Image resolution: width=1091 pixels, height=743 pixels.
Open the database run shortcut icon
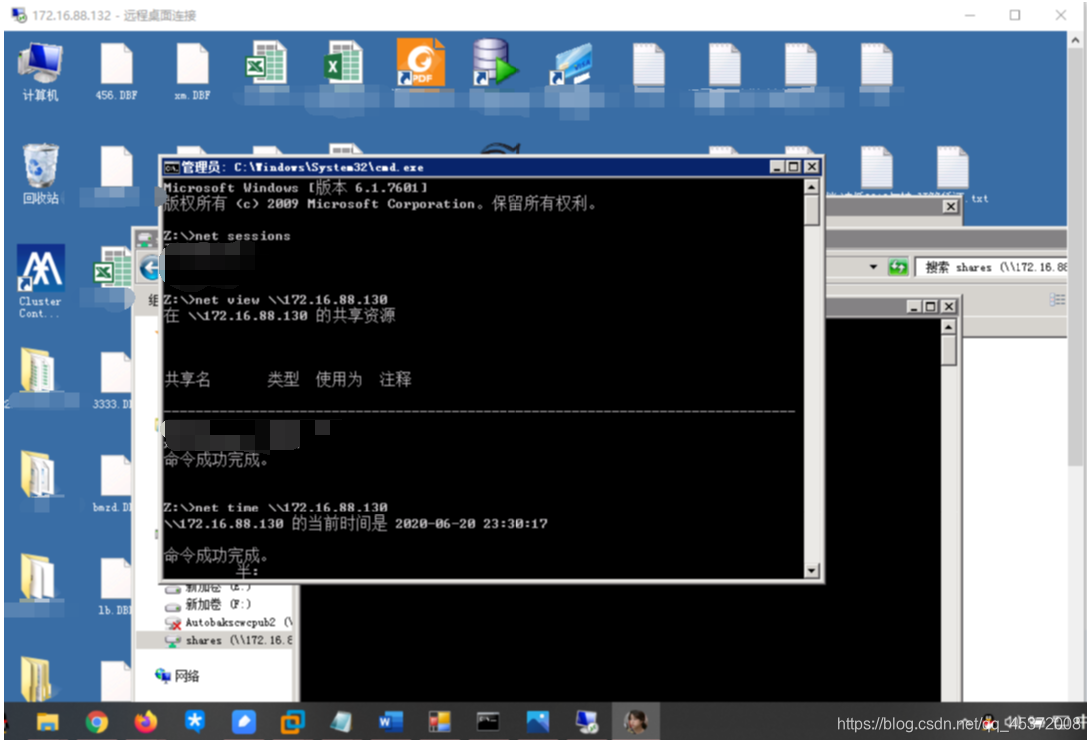pos(495,63)
